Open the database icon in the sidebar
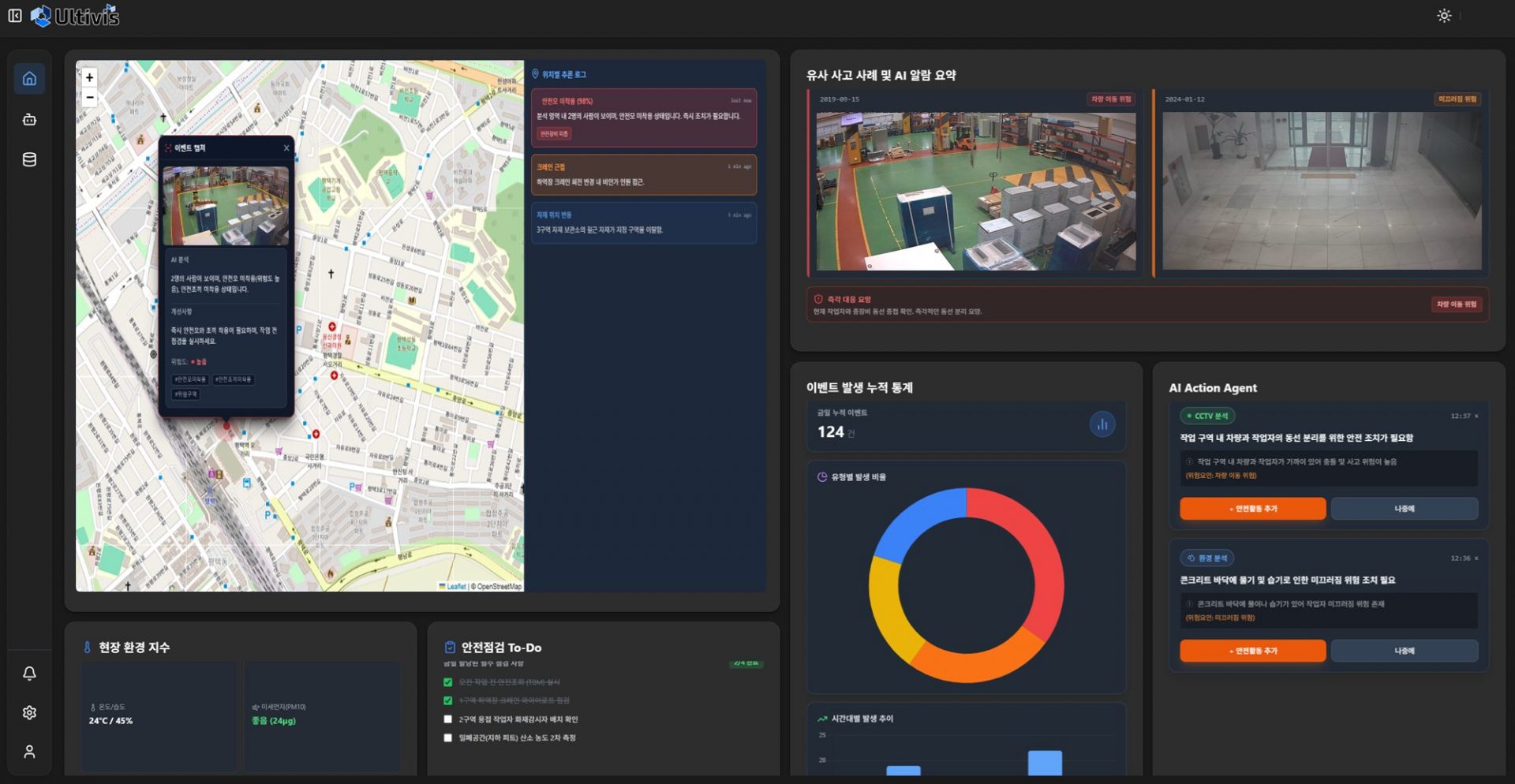This screenshot has height=784, width=1515. pos(29,159)
